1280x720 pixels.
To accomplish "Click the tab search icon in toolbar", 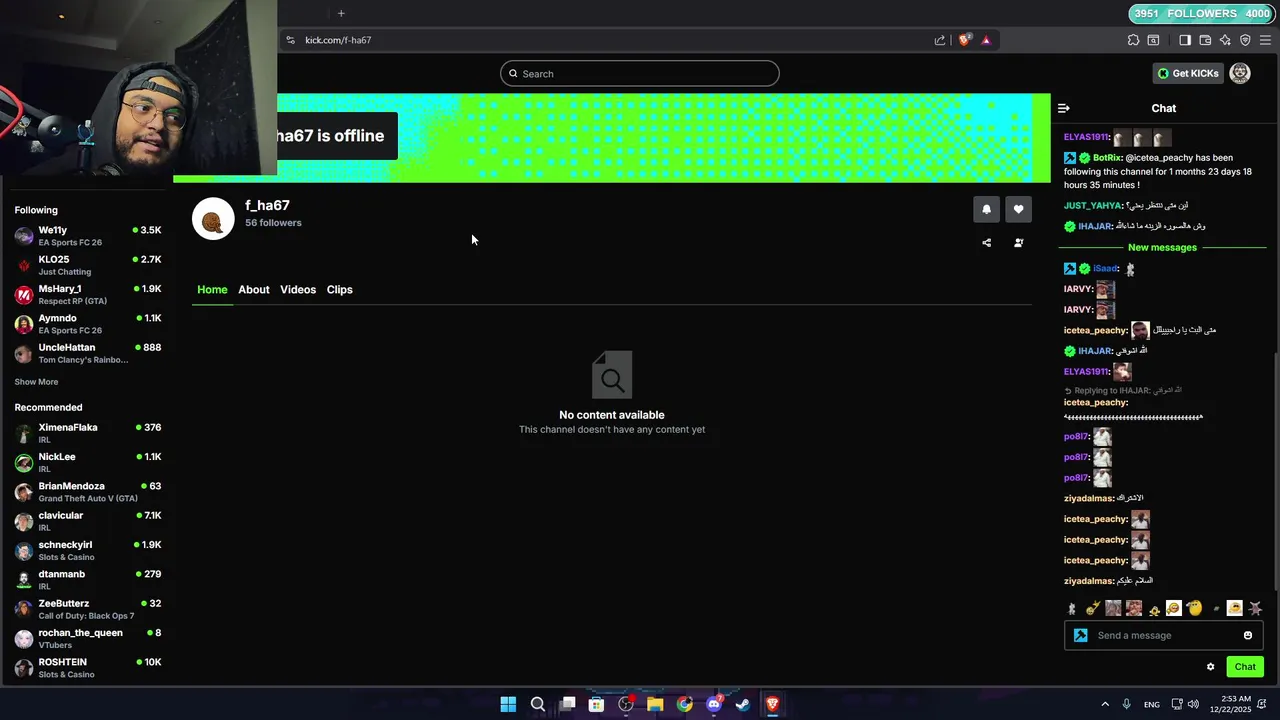I will (1153, 40).
